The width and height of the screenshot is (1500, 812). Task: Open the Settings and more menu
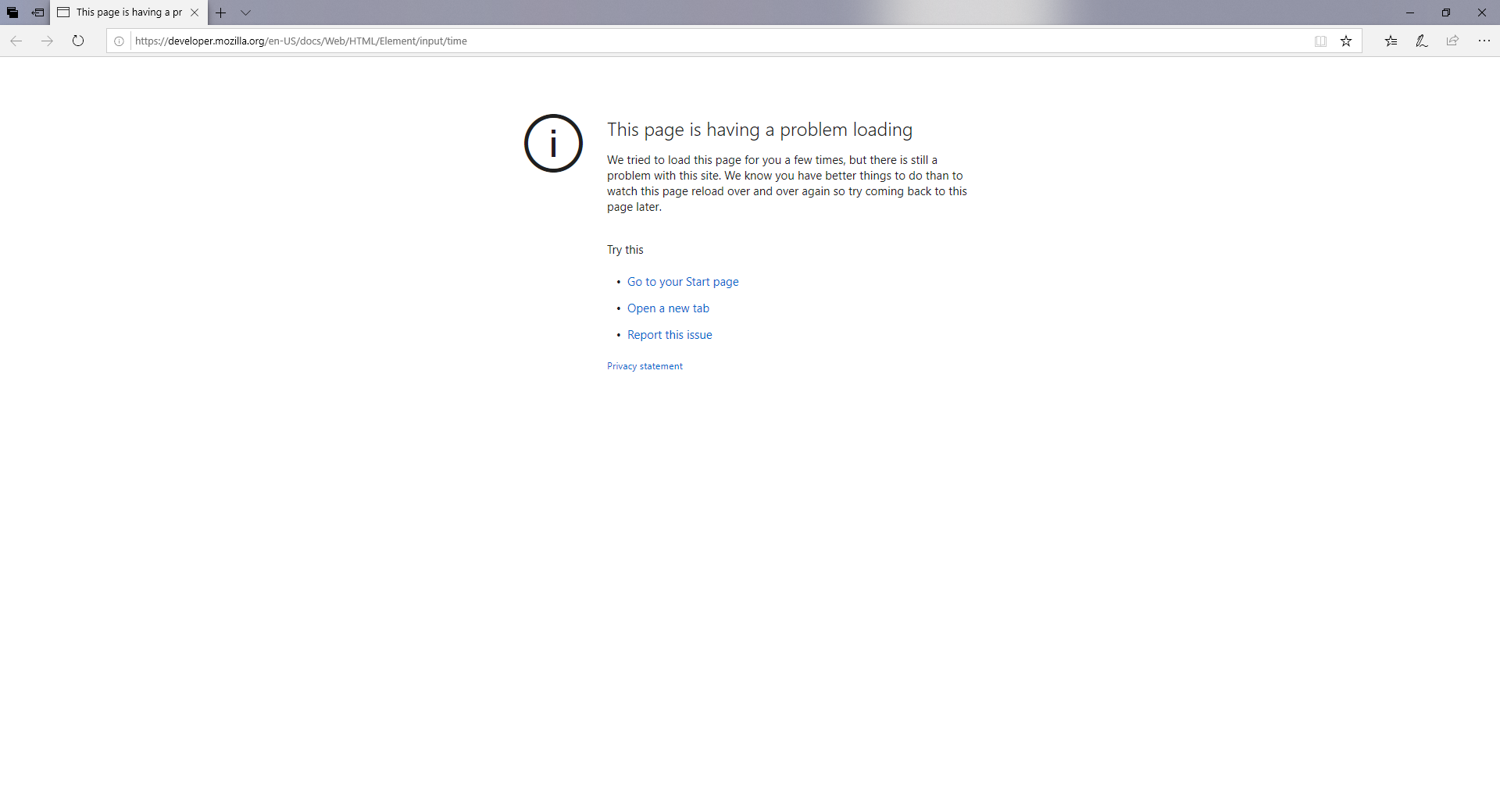coord(1484,41)
